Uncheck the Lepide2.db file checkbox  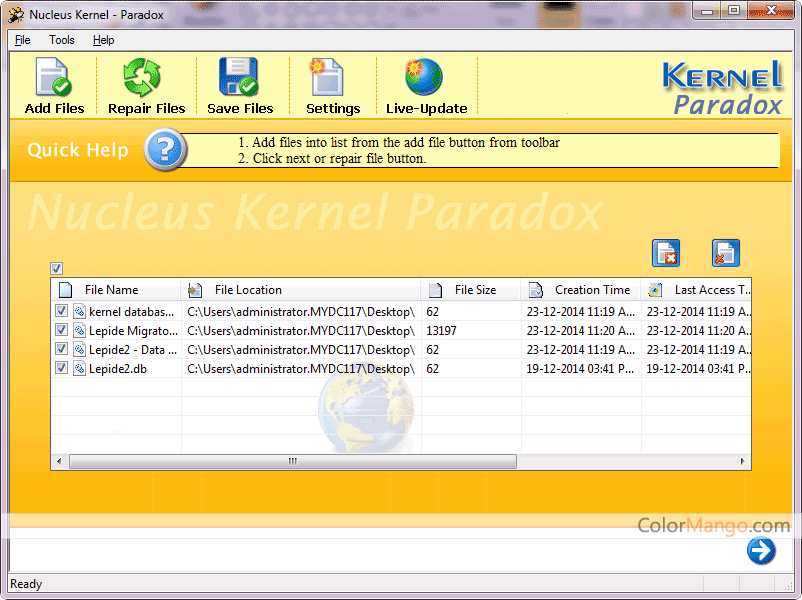[62, 369]
